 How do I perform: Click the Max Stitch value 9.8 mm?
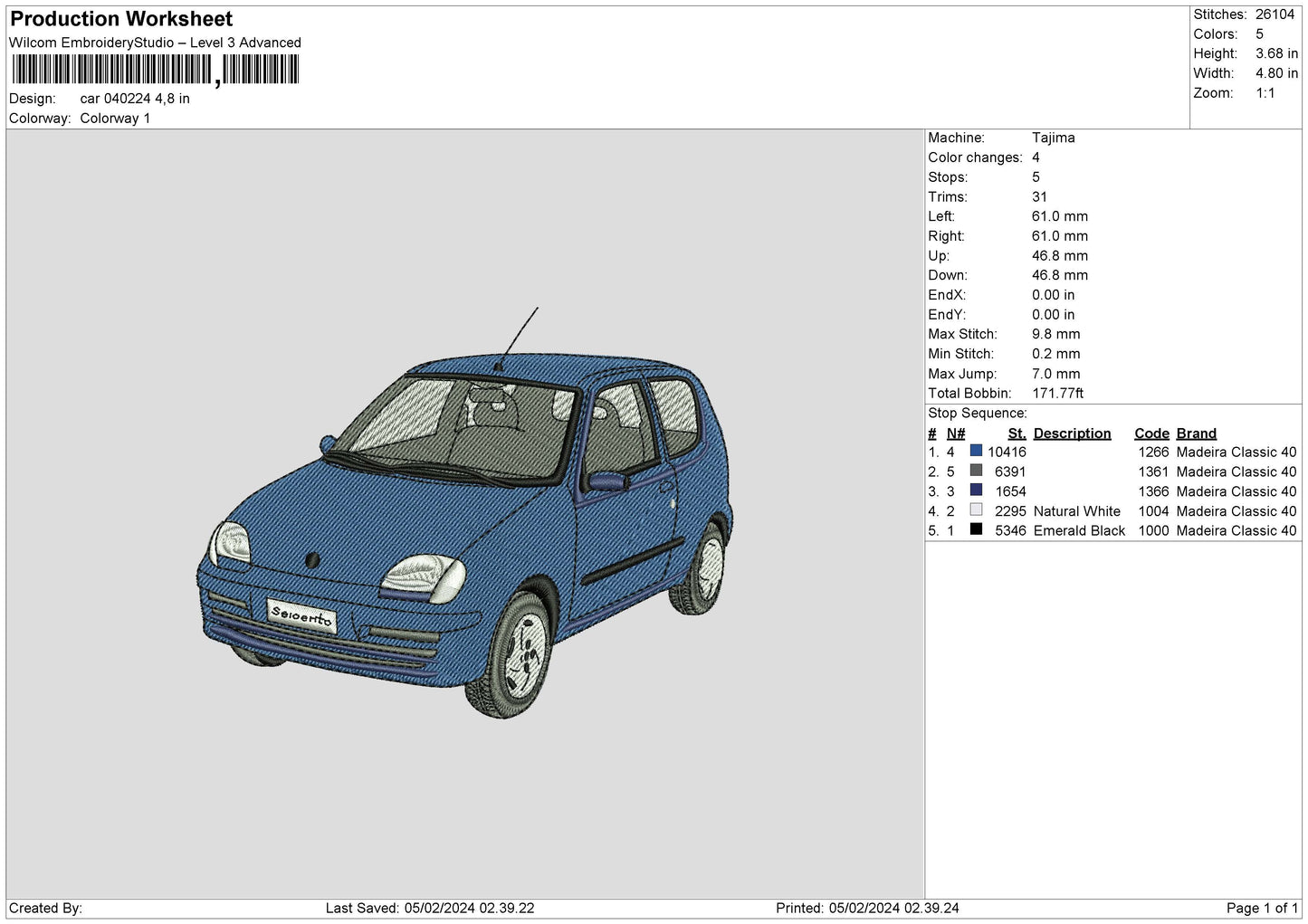[x=1056, y=334]
